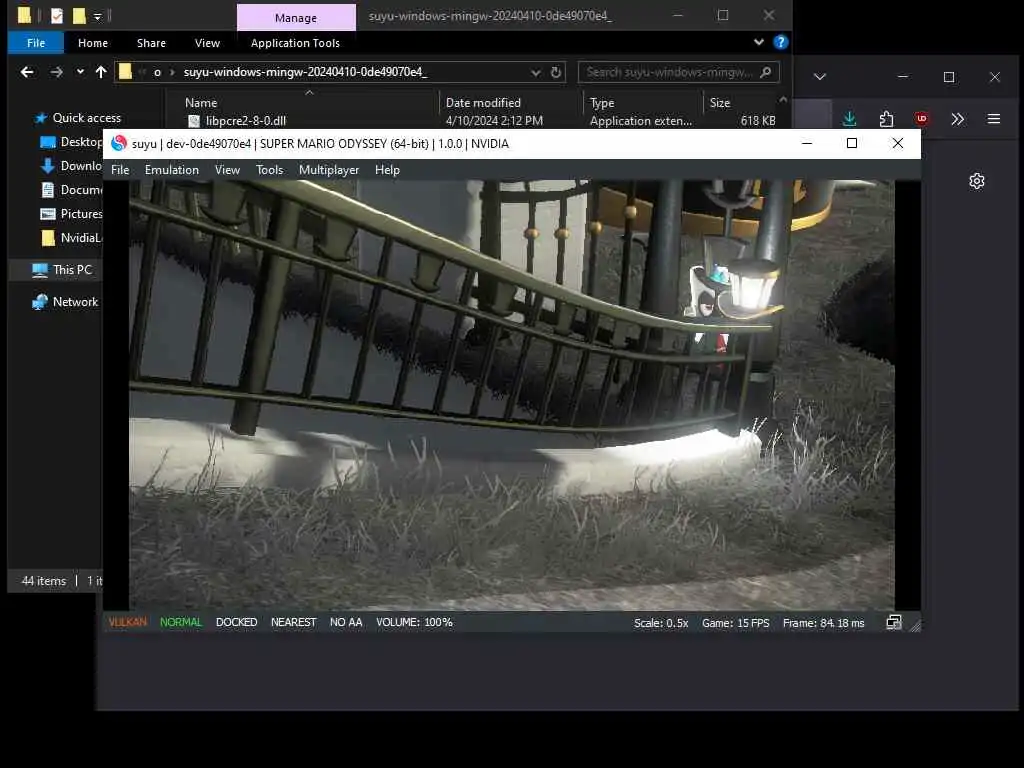Click the multiplayer status icon in suyu
The width and height of the screenshot is (1024, 768).
click(x=894, y=622)
